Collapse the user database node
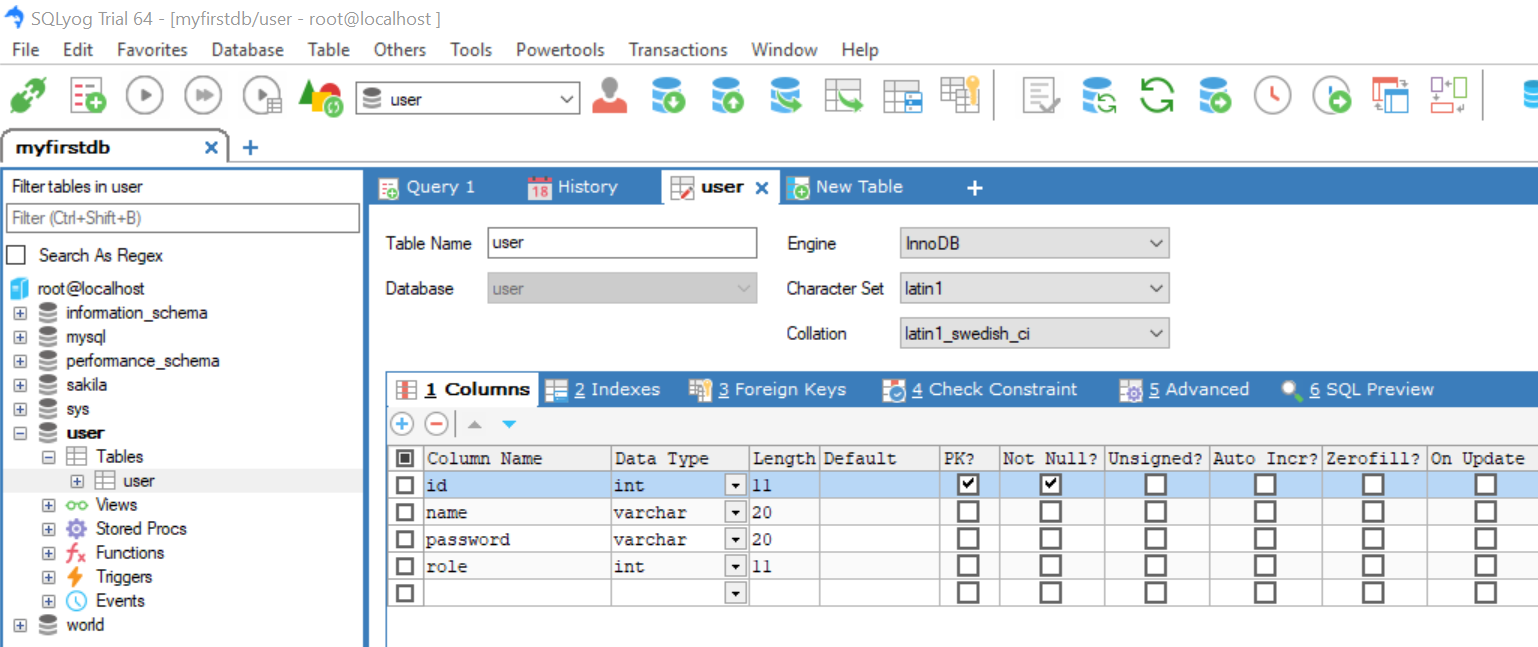Viewport: 1538px width, 647px height. click(x=20, y=433)
